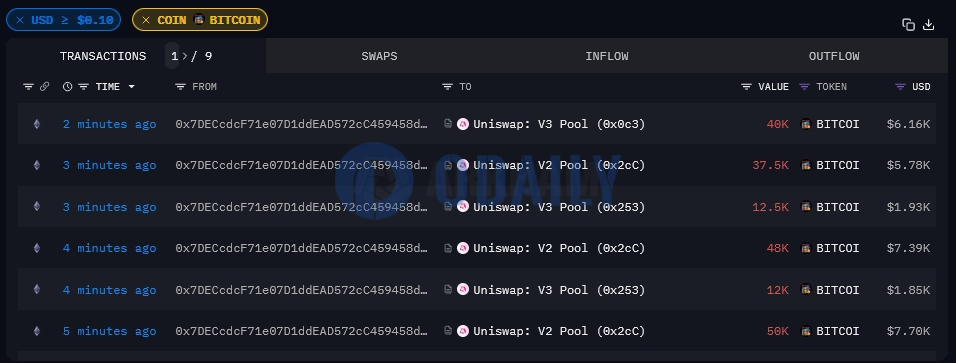This screenshot has height=363, width=956.
Task: Switch to the OUTFLOW tab
Action: (x=834, y=56)
